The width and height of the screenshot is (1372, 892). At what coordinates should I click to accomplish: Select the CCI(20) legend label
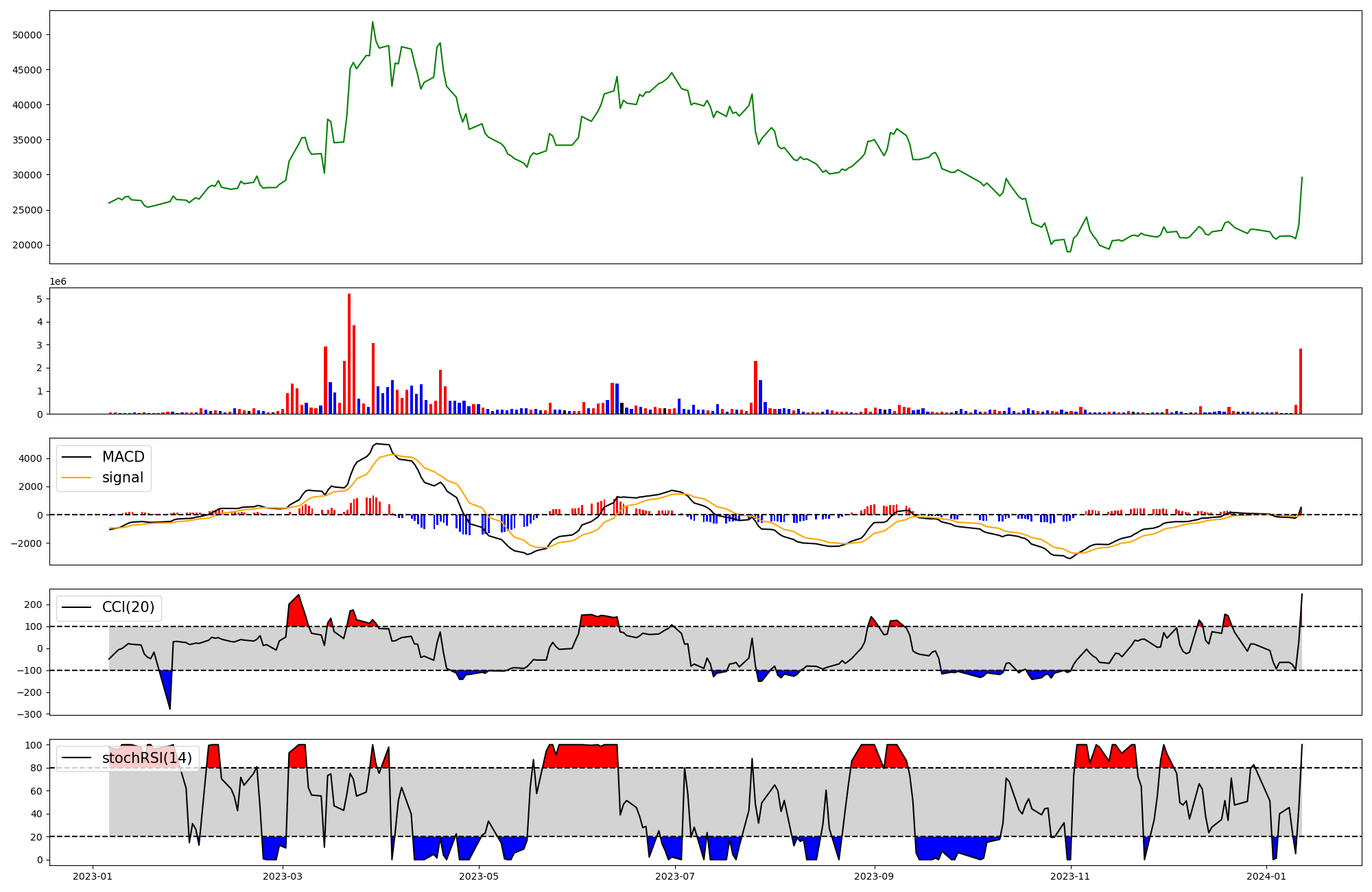128,607
